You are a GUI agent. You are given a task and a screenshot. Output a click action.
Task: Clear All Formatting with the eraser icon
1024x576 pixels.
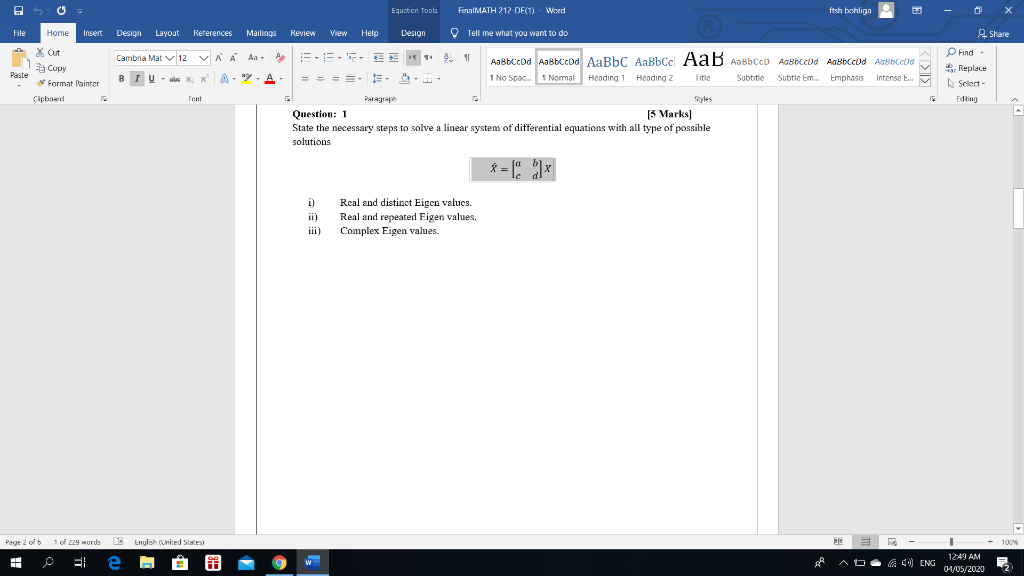(x=280, y=58)
